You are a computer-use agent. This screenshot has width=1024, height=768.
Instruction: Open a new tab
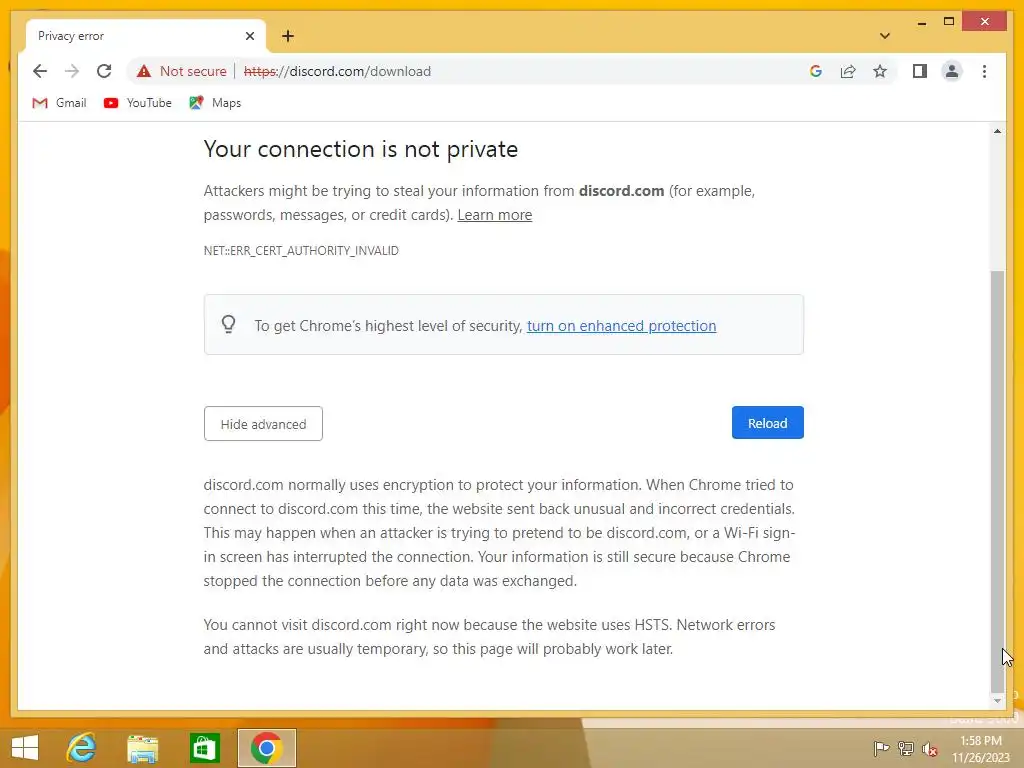coord(288,36)
